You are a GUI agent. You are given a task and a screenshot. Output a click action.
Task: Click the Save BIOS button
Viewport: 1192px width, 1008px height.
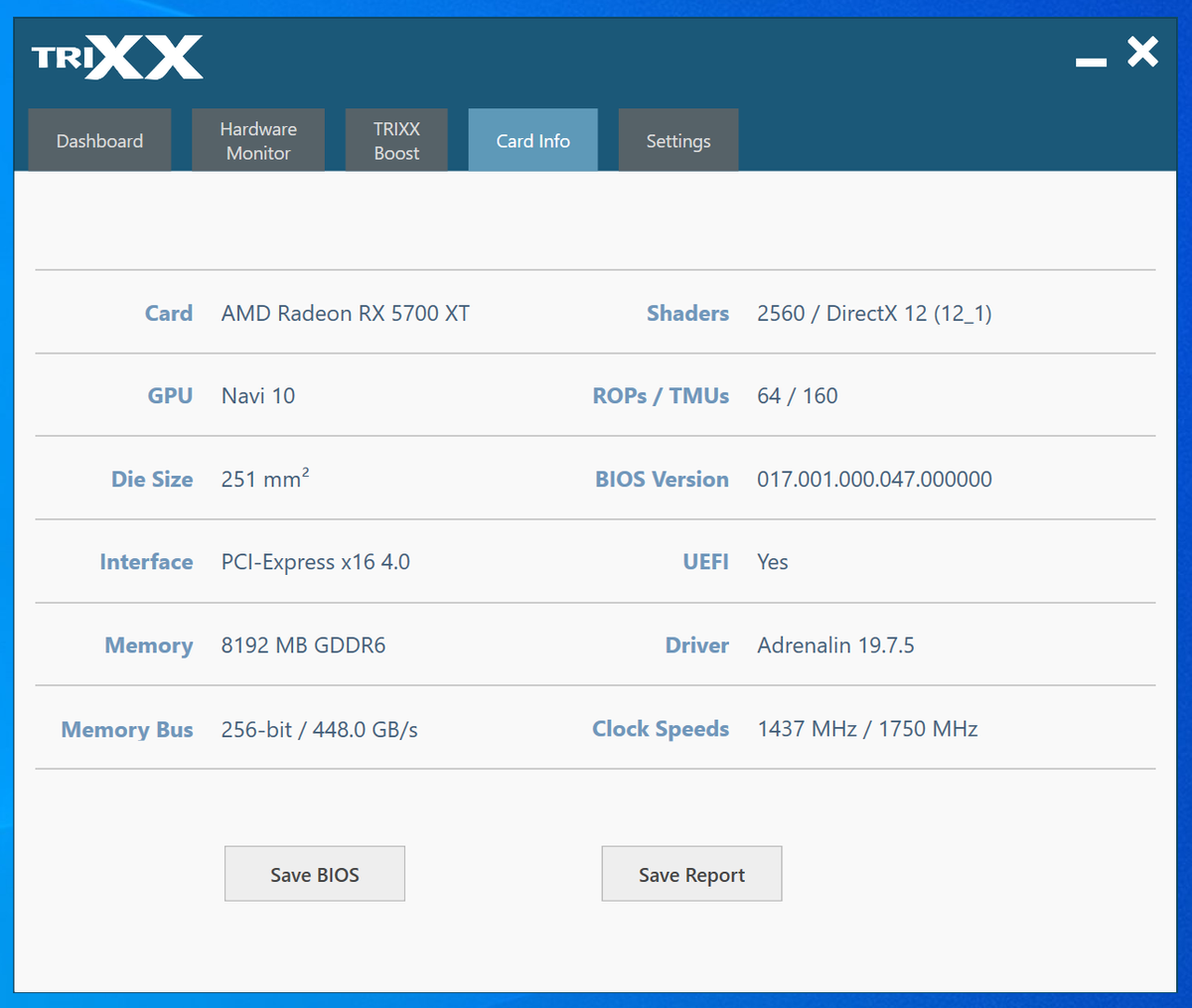[x=314, y=874]
